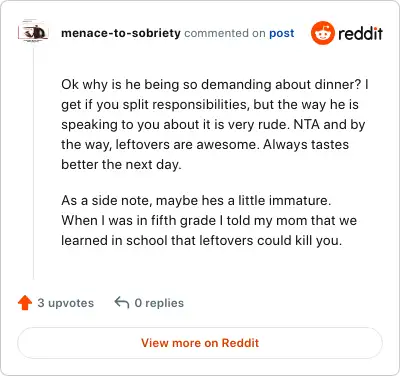400x376 pixels.
Task: Click the line beginning "As a side note"
Action: [x=196, y=201]
